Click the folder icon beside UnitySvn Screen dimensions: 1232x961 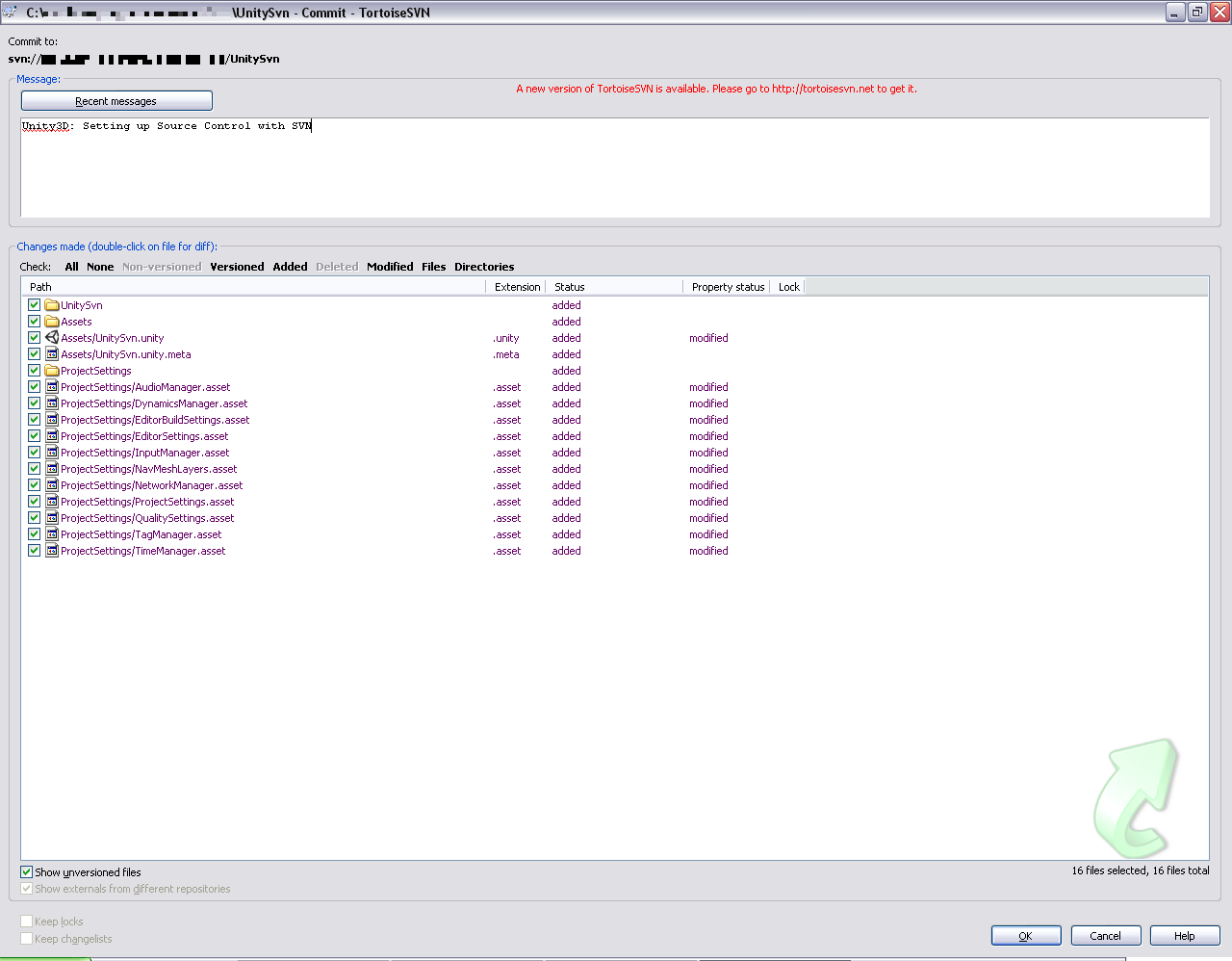(x=52, y=305)
